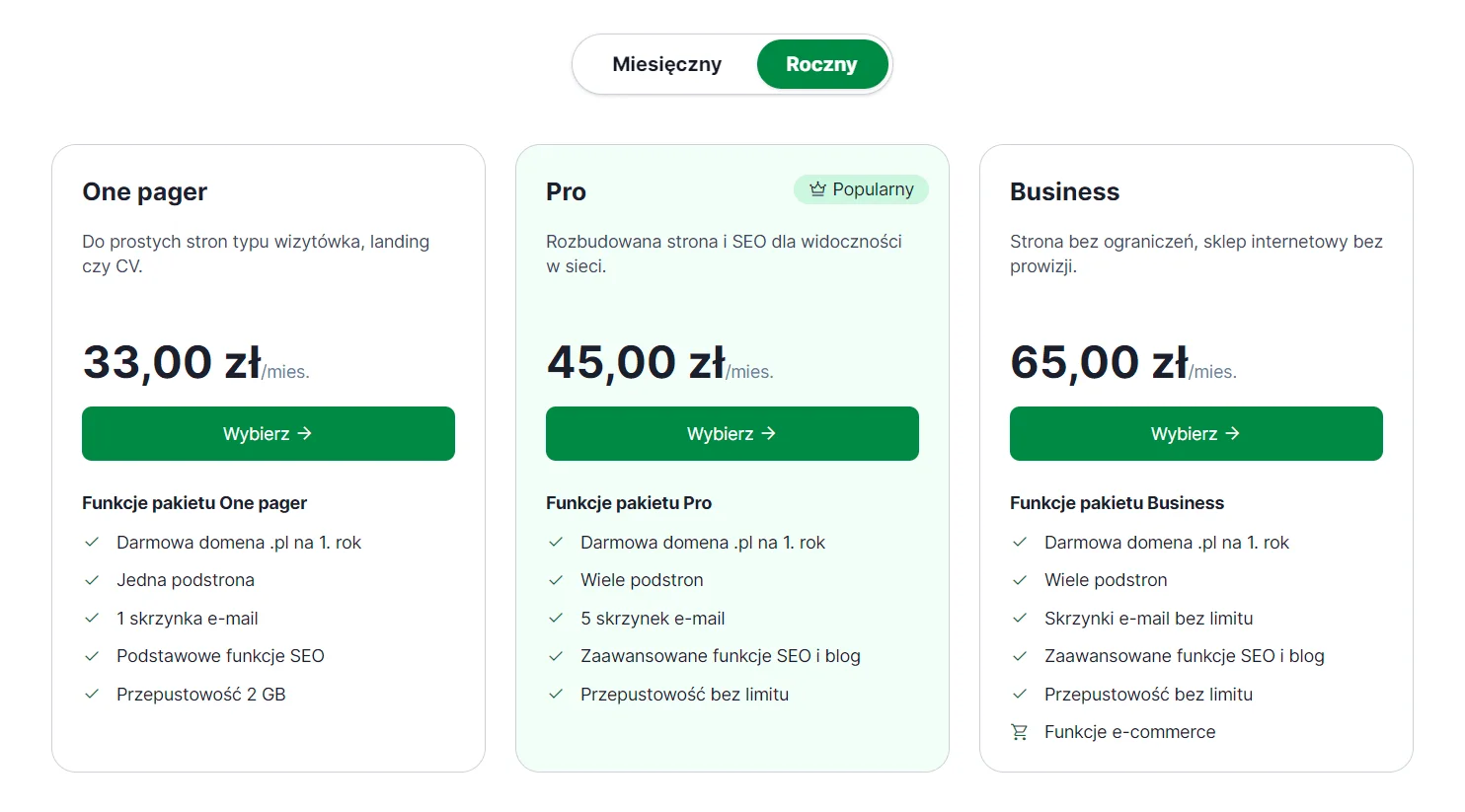Click the 65,00 zł Business price
The width and height of the screenshot is (1465, 812).
1100,362
